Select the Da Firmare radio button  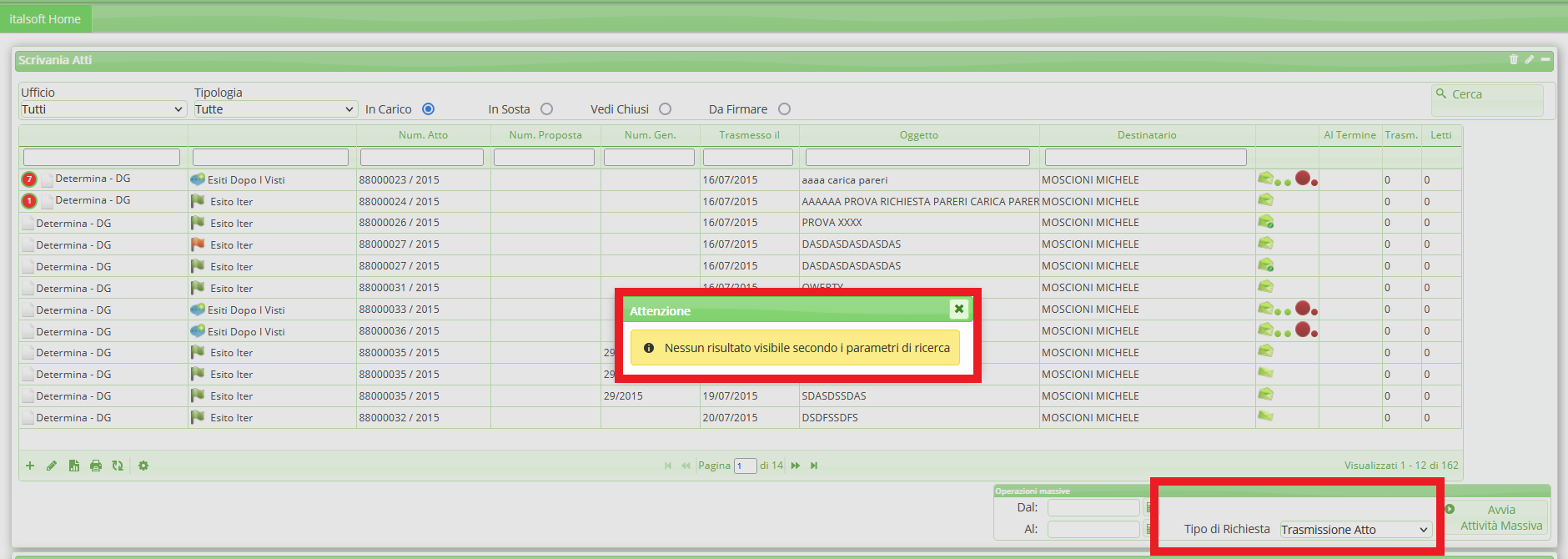tap(785, 109)
